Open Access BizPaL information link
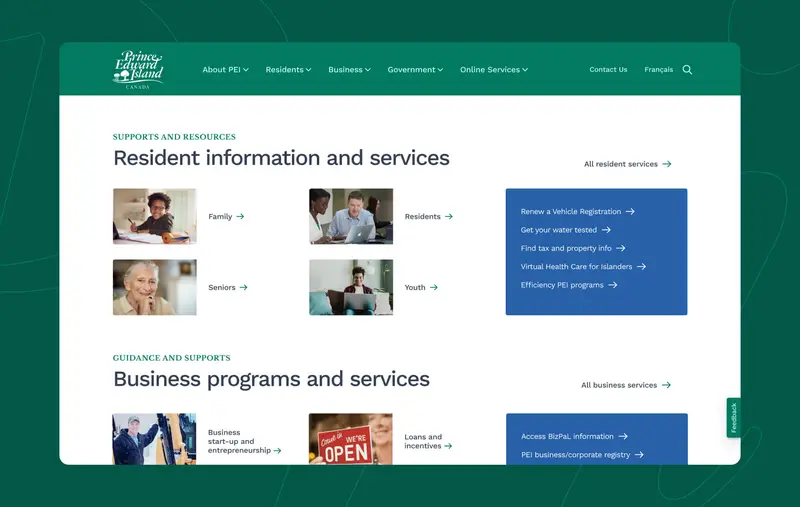 point(567,437)
